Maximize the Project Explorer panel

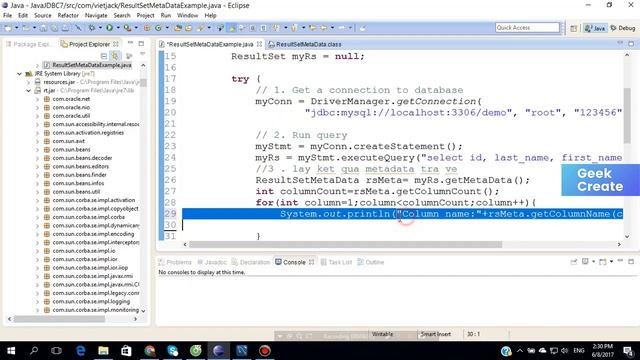coord(141,44)
